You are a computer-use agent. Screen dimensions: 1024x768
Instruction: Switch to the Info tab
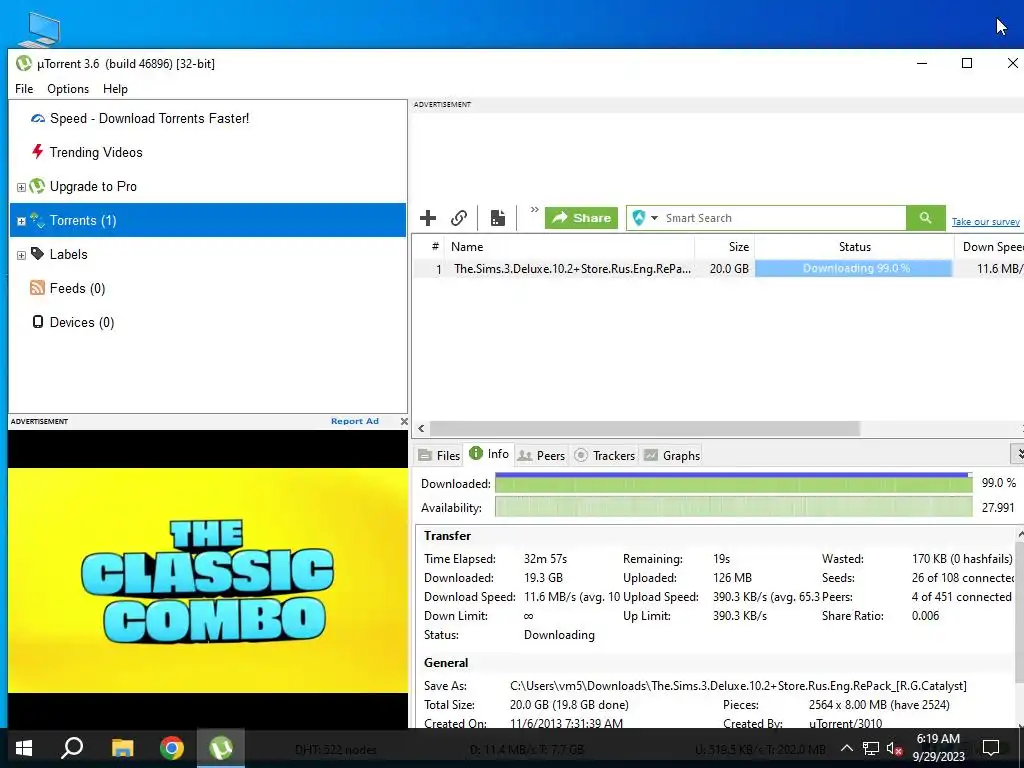click(x=489, y=454)
